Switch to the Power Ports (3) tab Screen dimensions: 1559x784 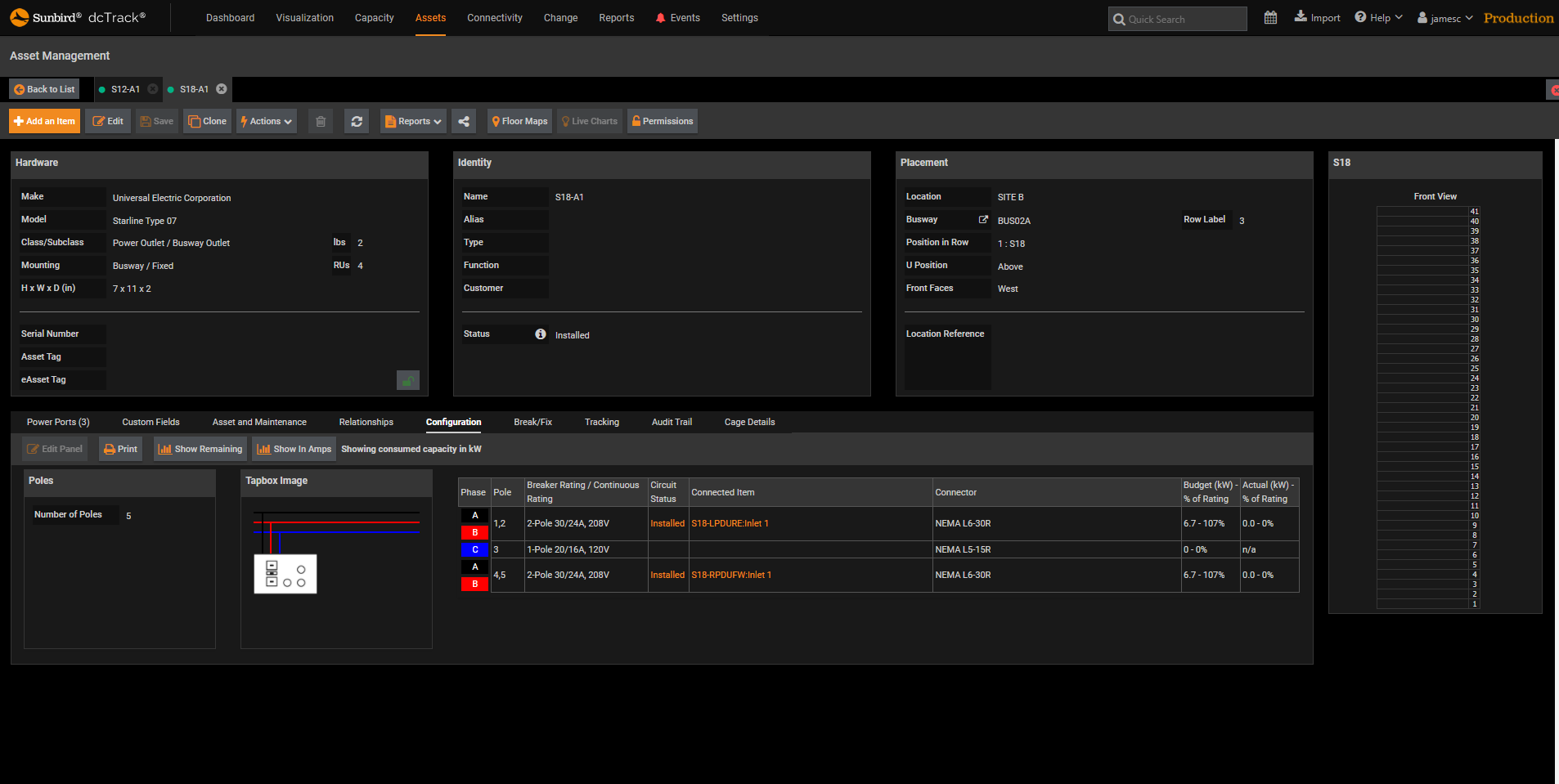(58, 422)
